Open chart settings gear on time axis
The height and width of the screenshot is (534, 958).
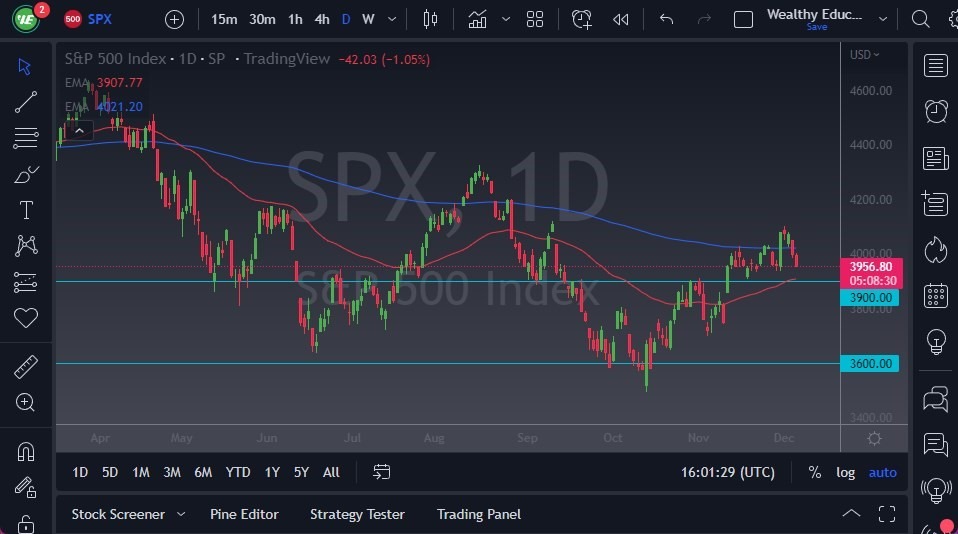pos(874,439)
